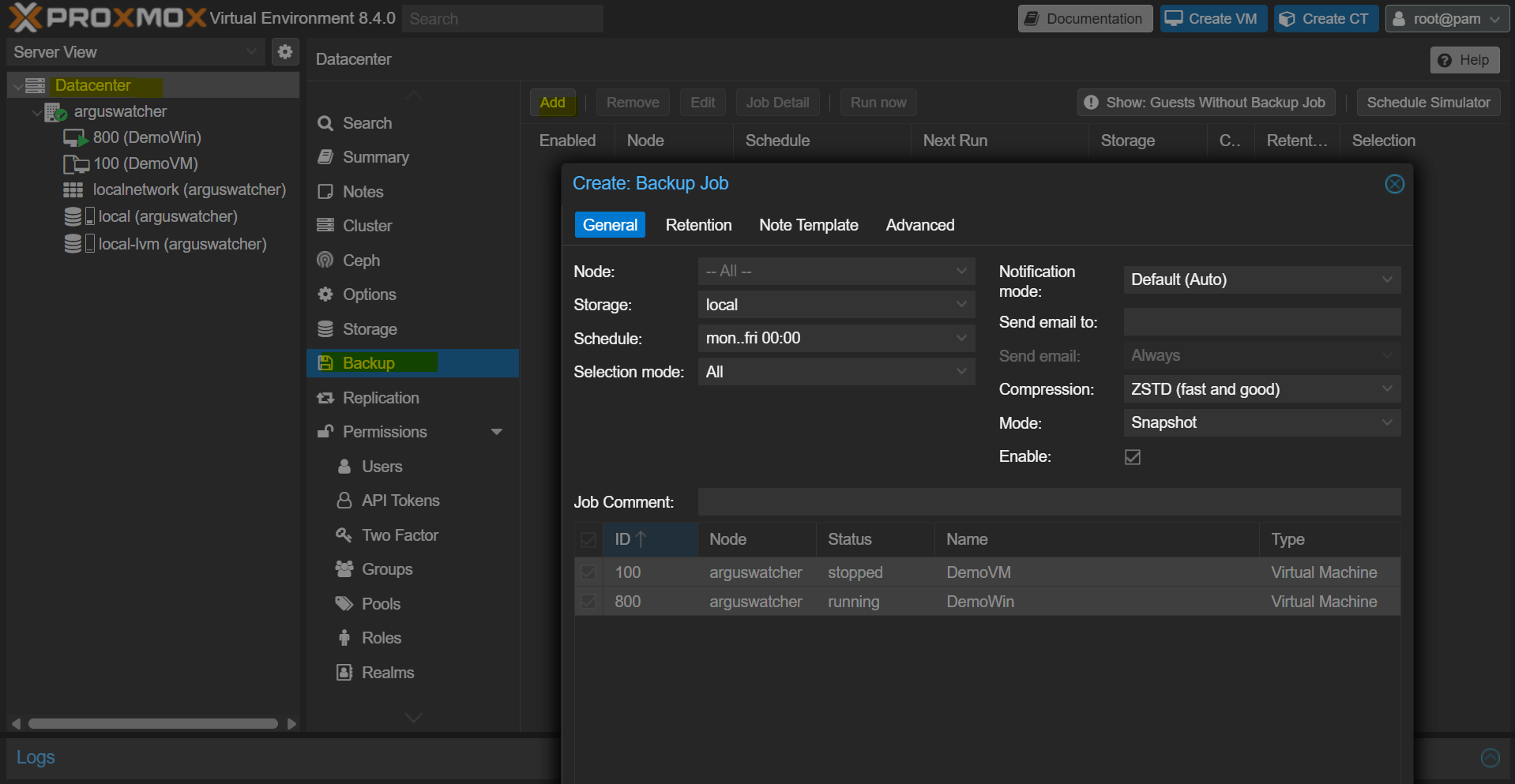
Task: Click the Proxmox logo icon
Action: (x=25, y=17)
